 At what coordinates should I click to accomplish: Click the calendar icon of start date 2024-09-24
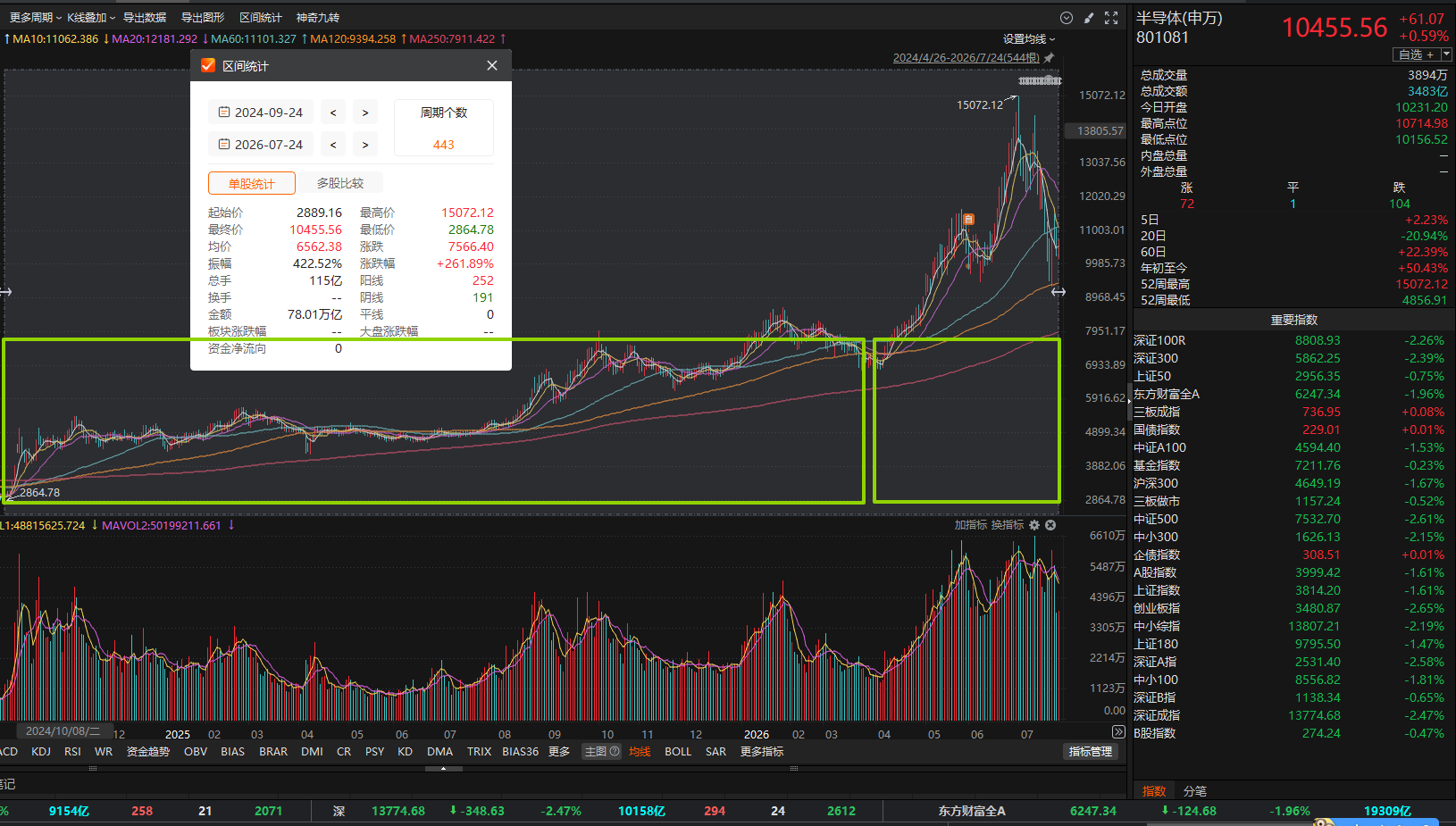click(224, 113)
